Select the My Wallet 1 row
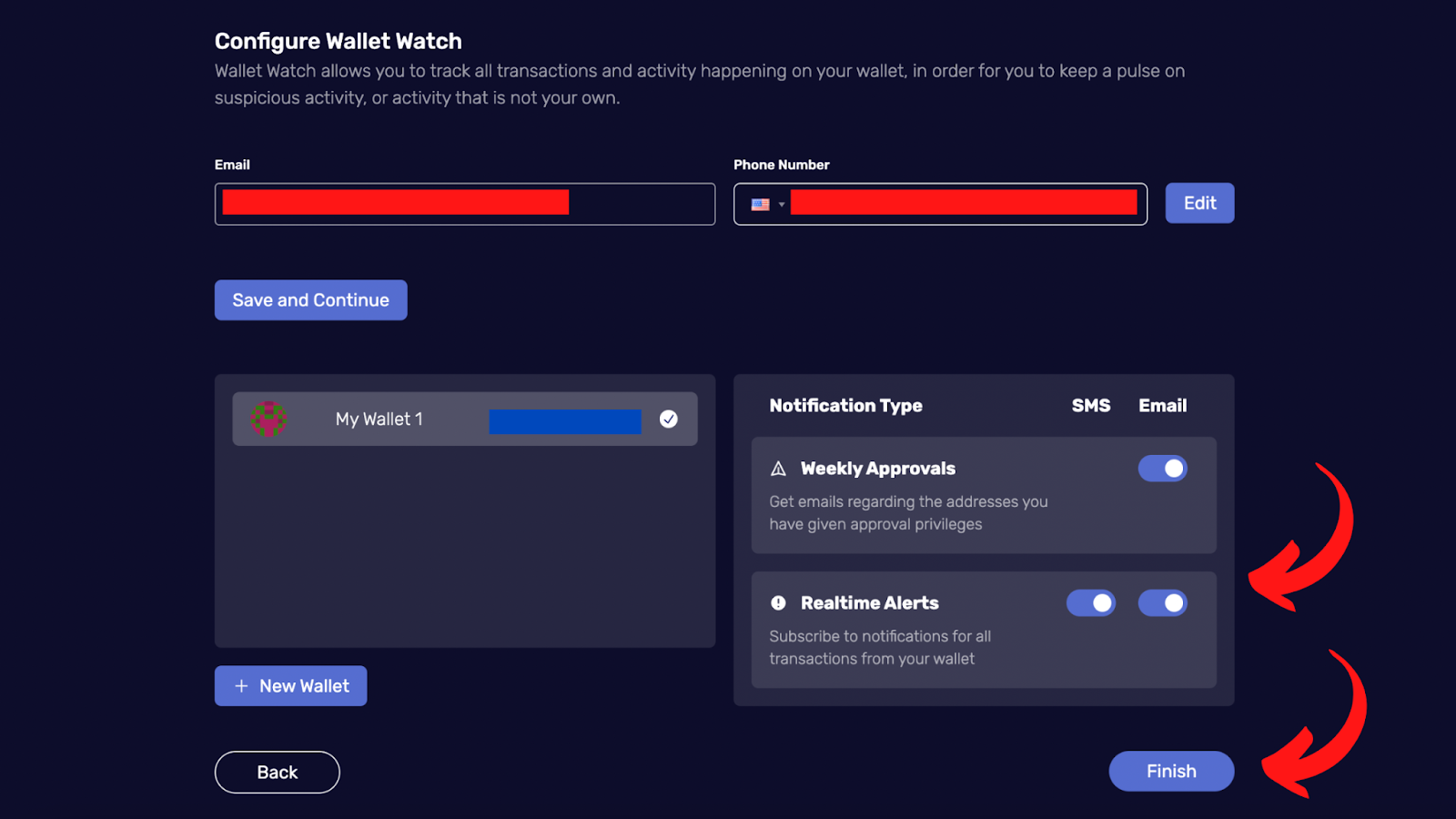Screen dimensions: 1456x819 [x=465, y=419]
